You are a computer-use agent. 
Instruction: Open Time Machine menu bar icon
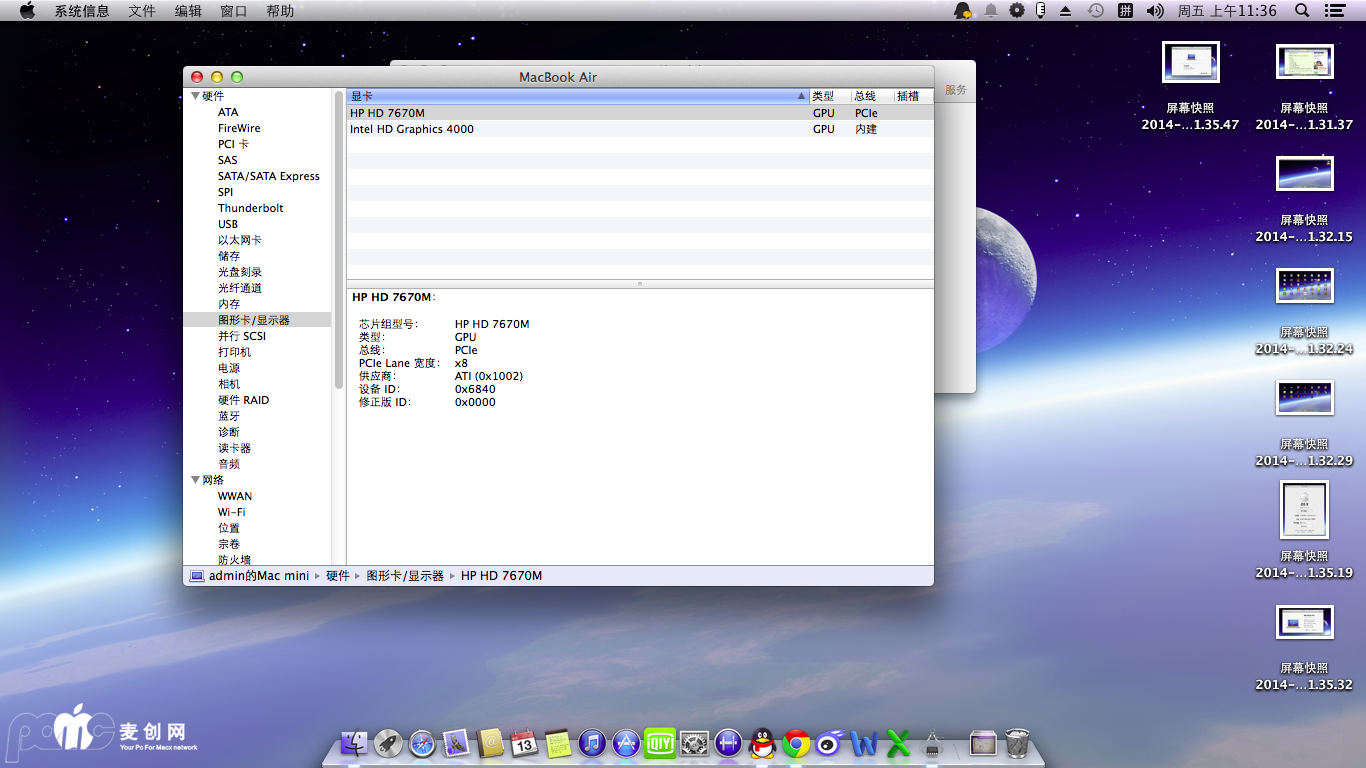tap(1096, 11)
